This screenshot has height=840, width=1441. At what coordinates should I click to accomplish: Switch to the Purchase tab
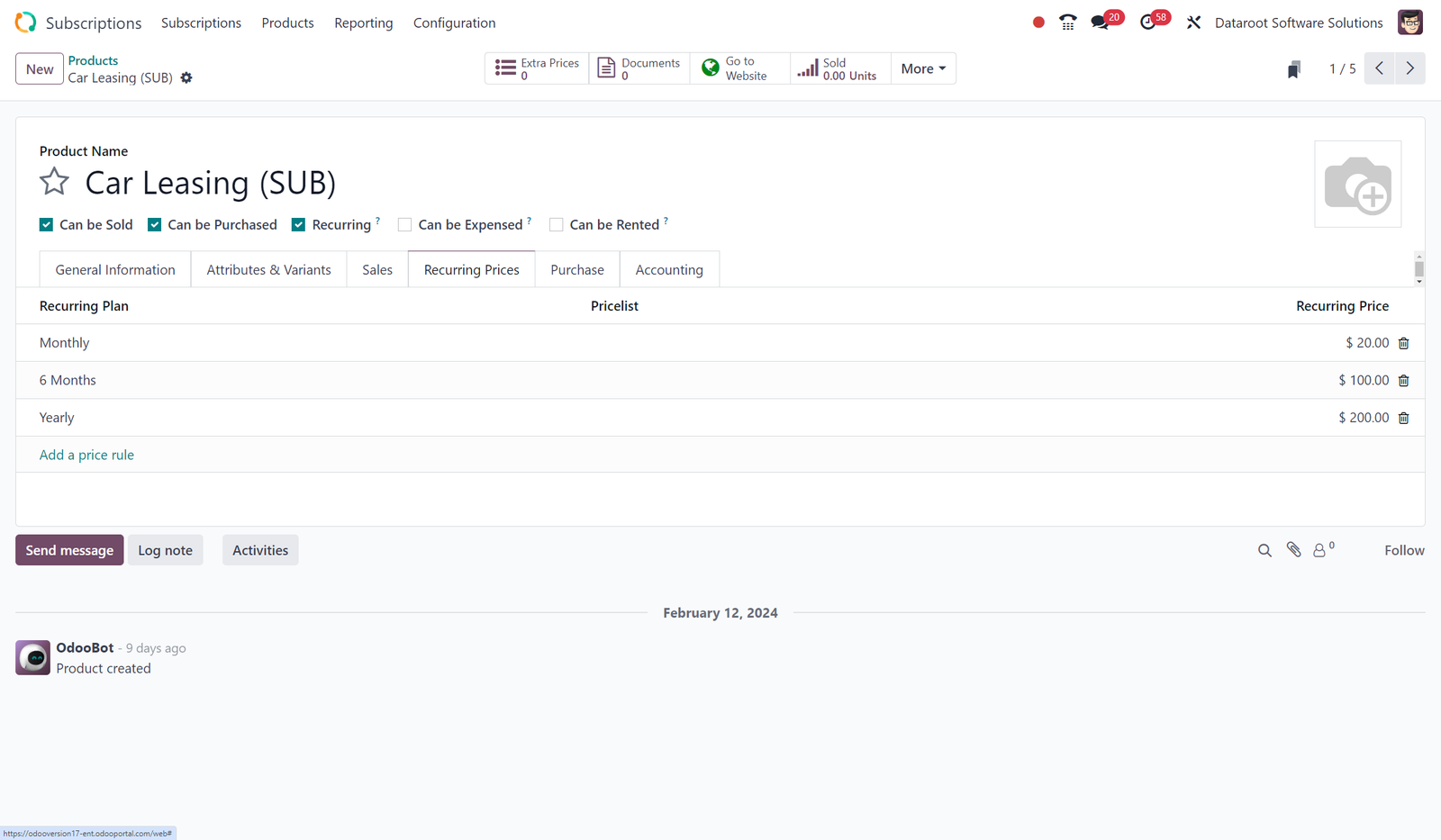click(577, 270)
